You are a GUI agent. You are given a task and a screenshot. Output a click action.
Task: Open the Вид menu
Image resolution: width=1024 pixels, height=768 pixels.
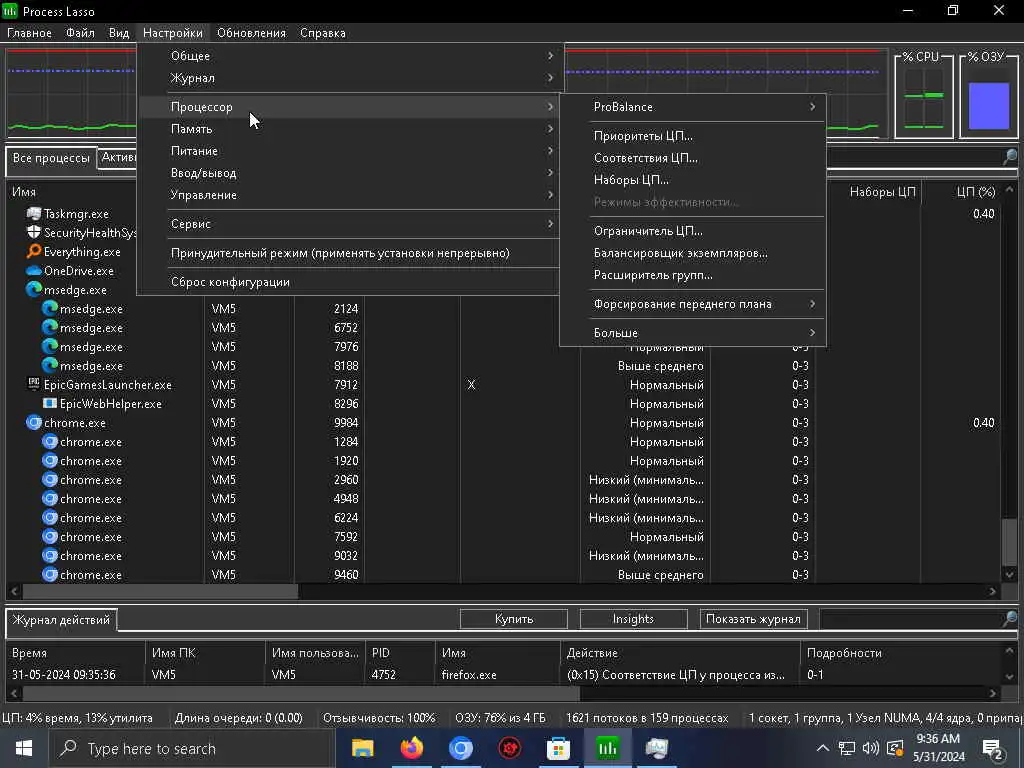[x=119, y=33]
